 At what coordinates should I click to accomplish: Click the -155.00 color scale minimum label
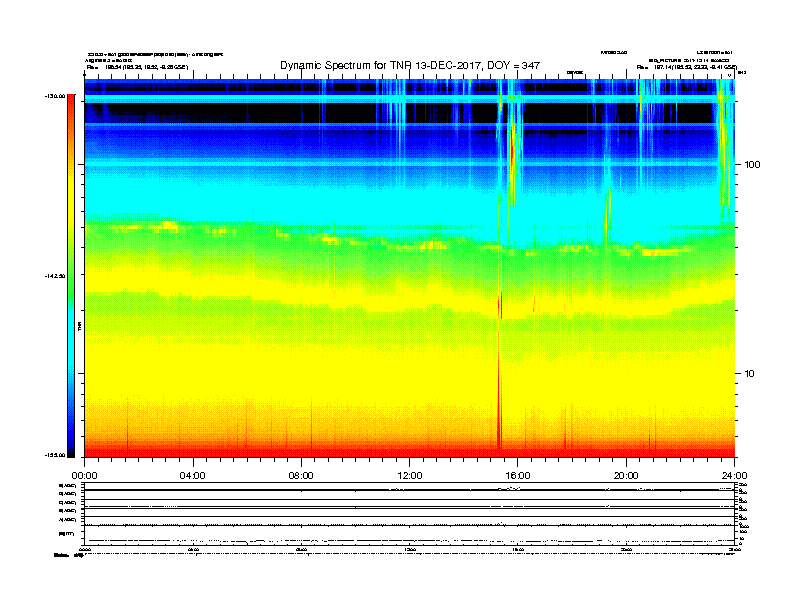tap(53, 455)
